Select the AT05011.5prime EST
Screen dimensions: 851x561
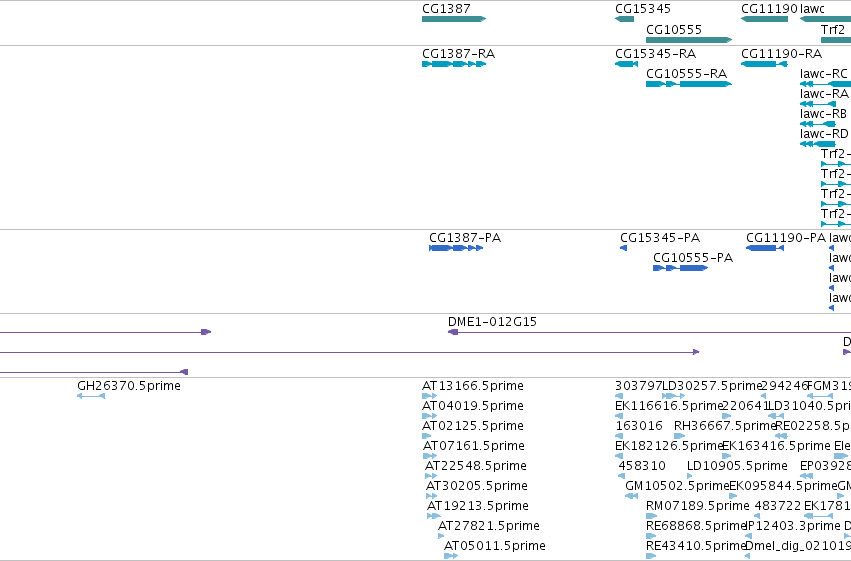coord(450,556)
